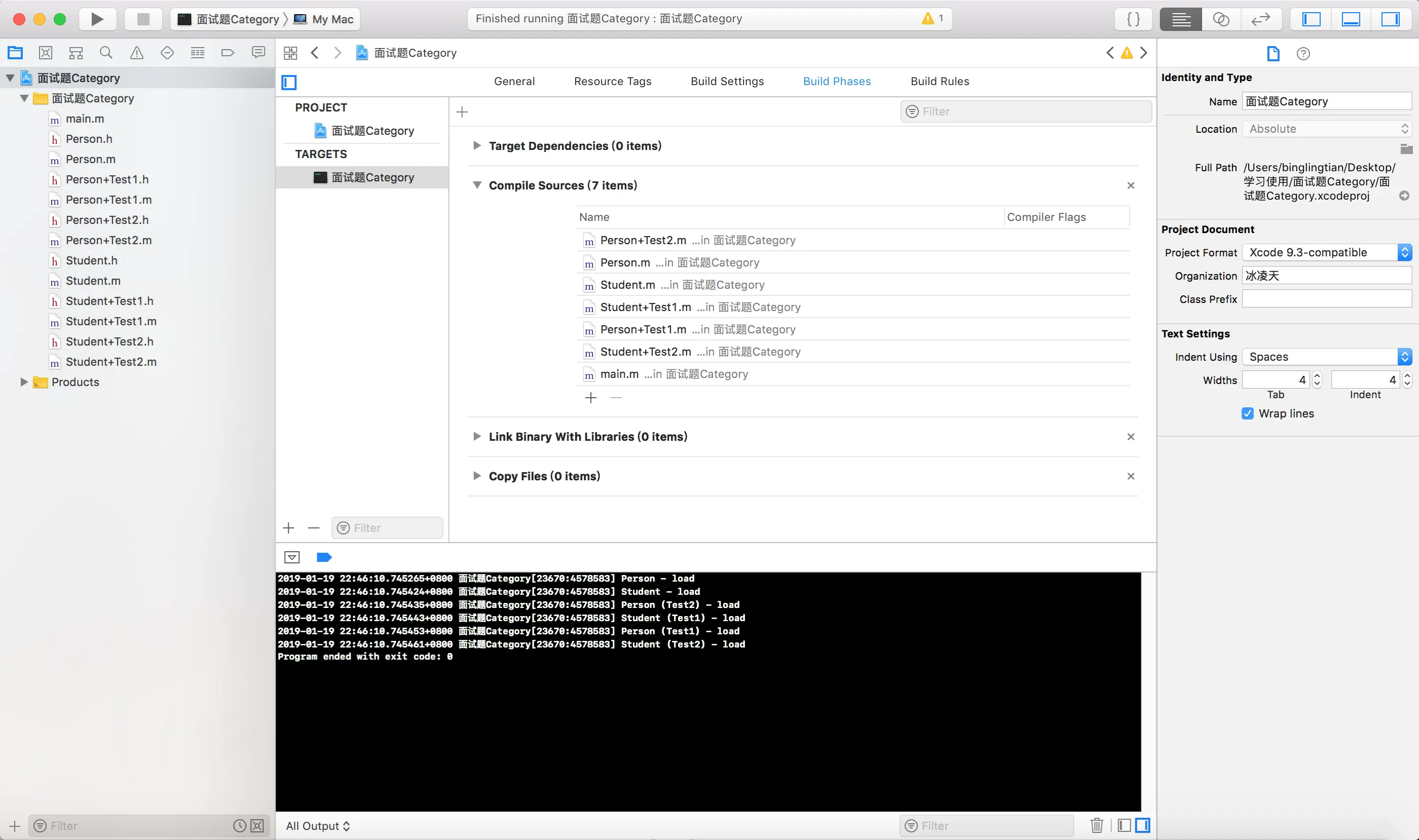Hide the right utilities panel toggle
Viewport: 1419px width, 840px height.
1390,19
